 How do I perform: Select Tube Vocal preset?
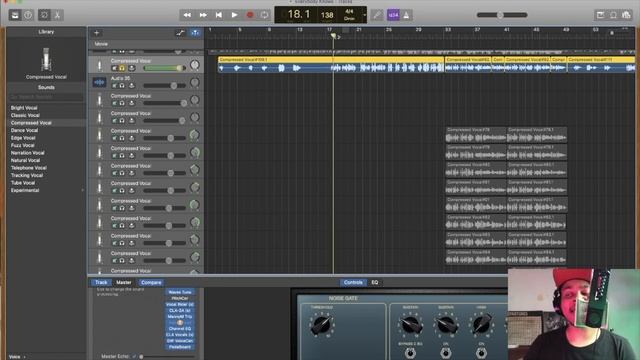click(23, 183)
